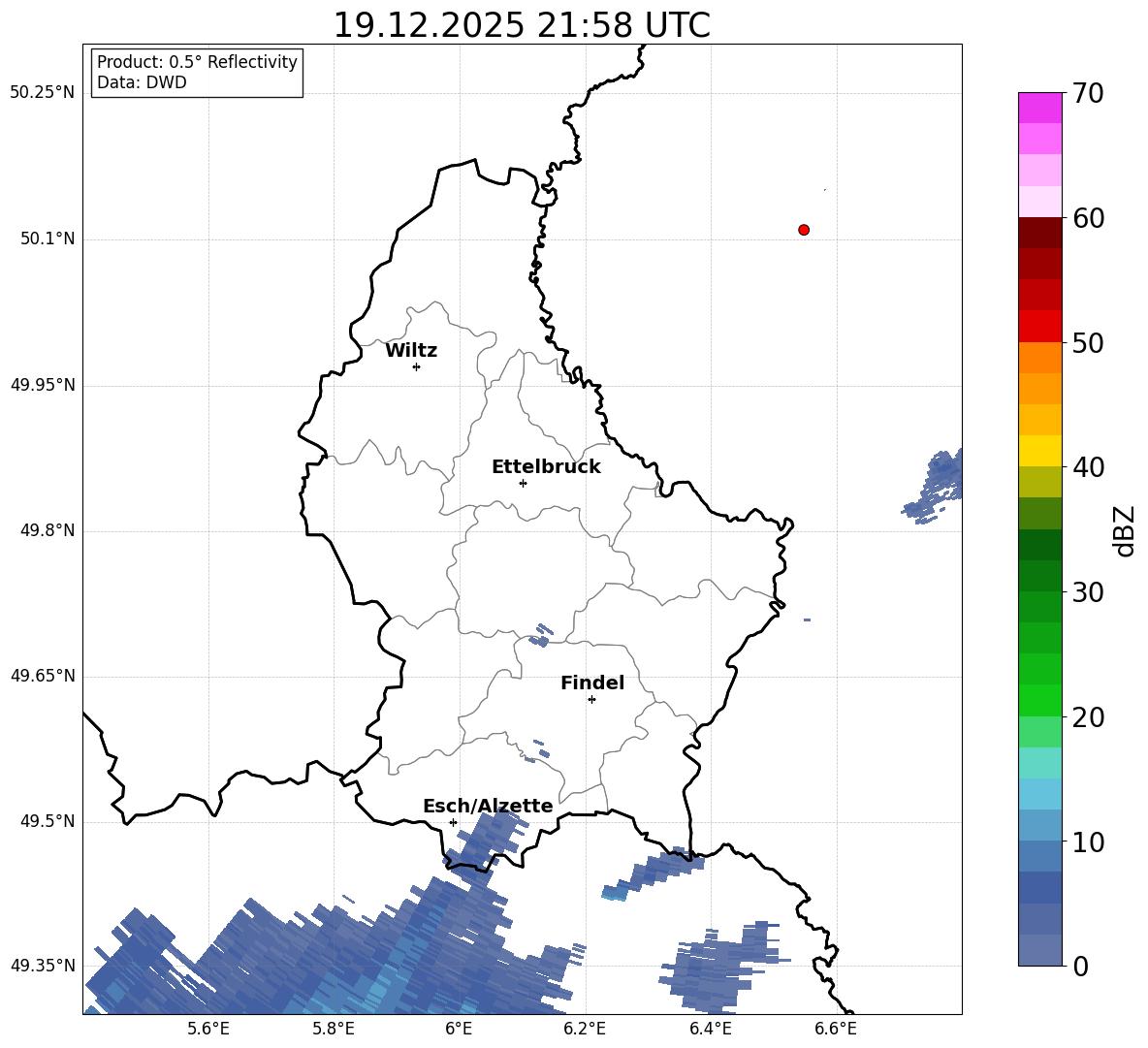
Task: Click the dark maroon colorbar segment below 60
Action: click(x=1040, y=233)
